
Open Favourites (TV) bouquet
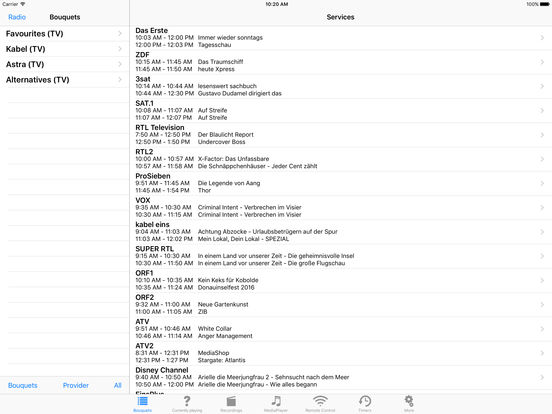pyautogui.click(x=65, y=34)
